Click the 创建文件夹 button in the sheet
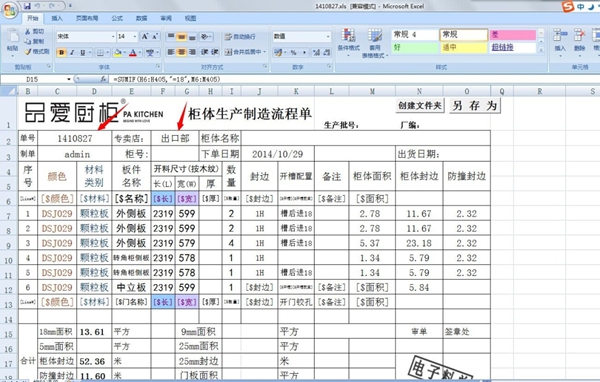Image resolution: width=600 pixels, height=382 pixels. tap(420, 106)
